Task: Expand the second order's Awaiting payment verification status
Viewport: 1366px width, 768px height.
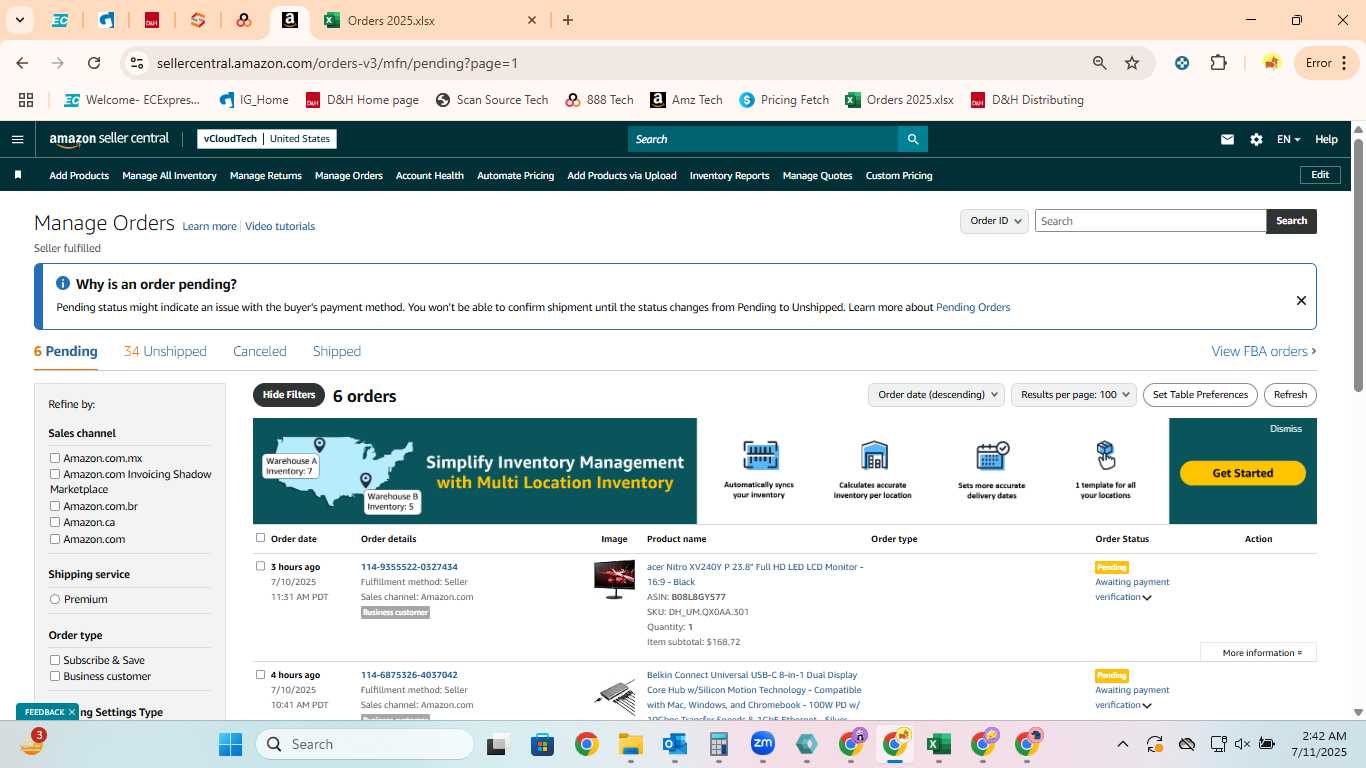Action: coord(1147,706)
